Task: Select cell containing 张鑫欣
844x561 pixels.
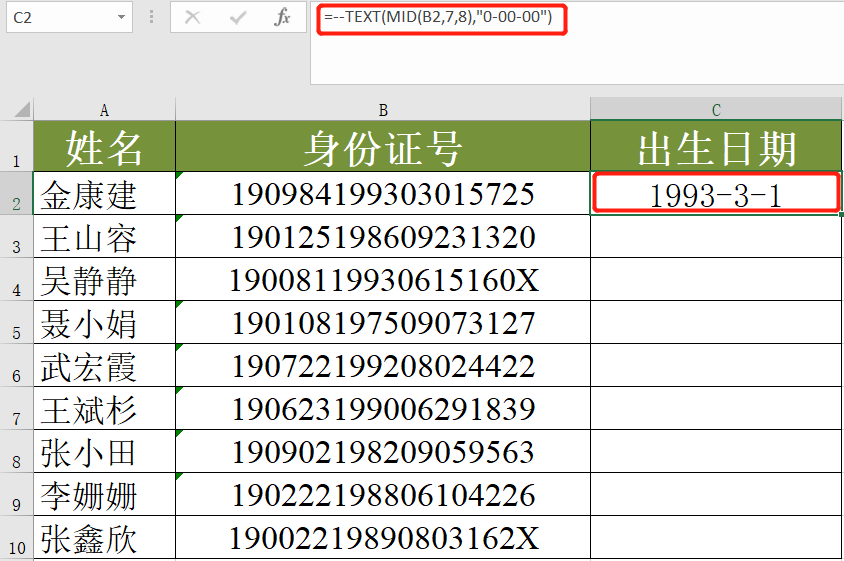Action: 104,538
